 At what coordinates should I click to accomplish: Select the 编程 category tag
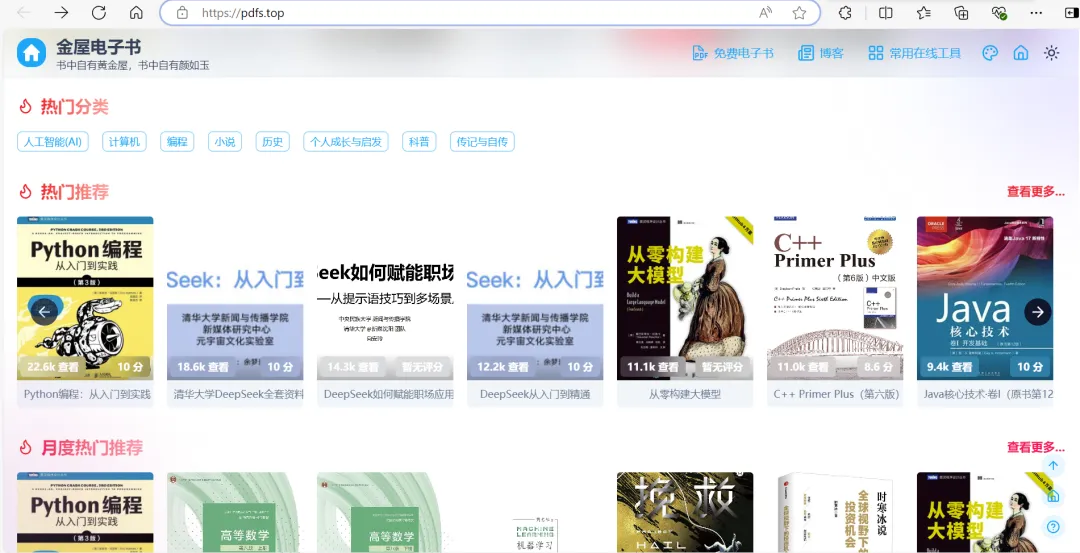(x=177, y=142)
